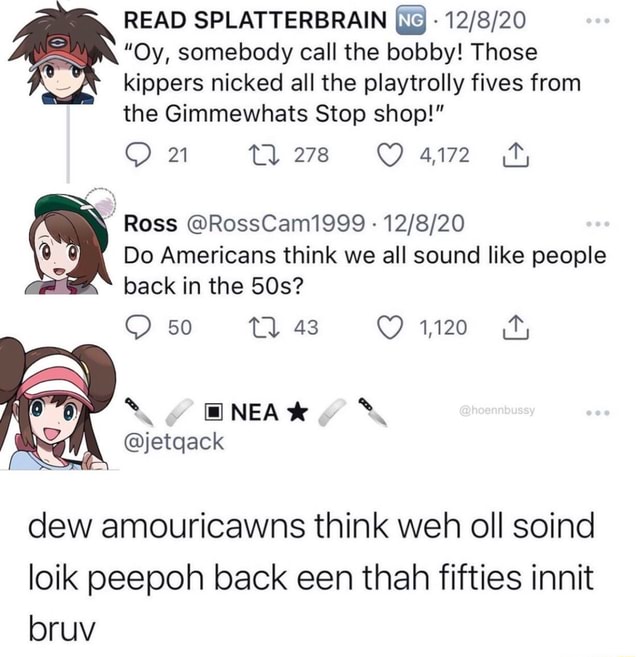The width and height of the screenshot is (640, 657).
Task: Retweet the SPLATTERBRAIN tweet
Action: 263,155
